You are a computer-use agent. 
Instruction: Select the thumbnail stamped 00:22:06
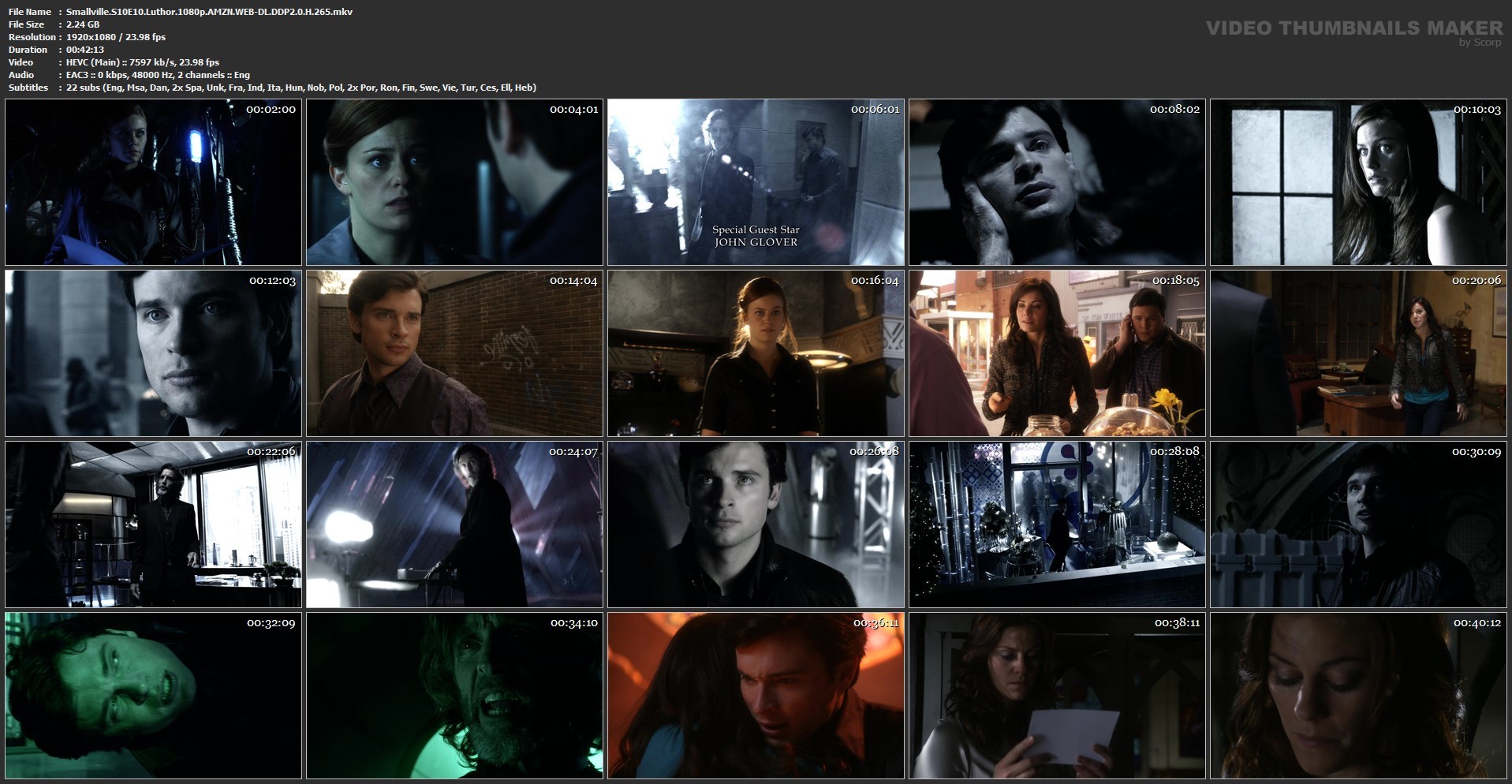point(153,525)
